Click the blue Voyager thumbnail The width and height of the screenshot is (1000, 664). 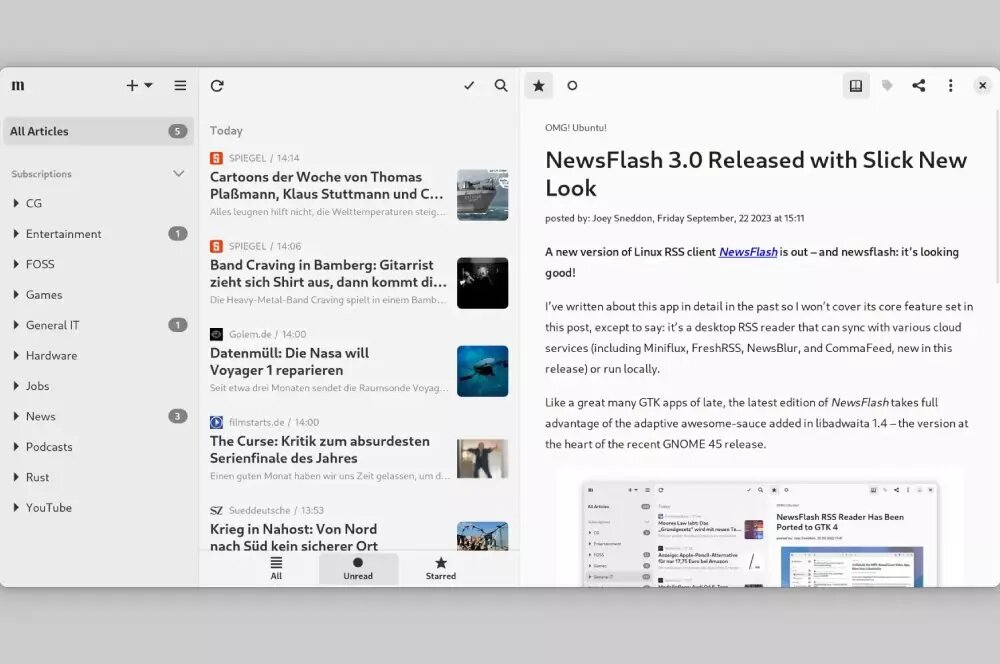point(483,371)
